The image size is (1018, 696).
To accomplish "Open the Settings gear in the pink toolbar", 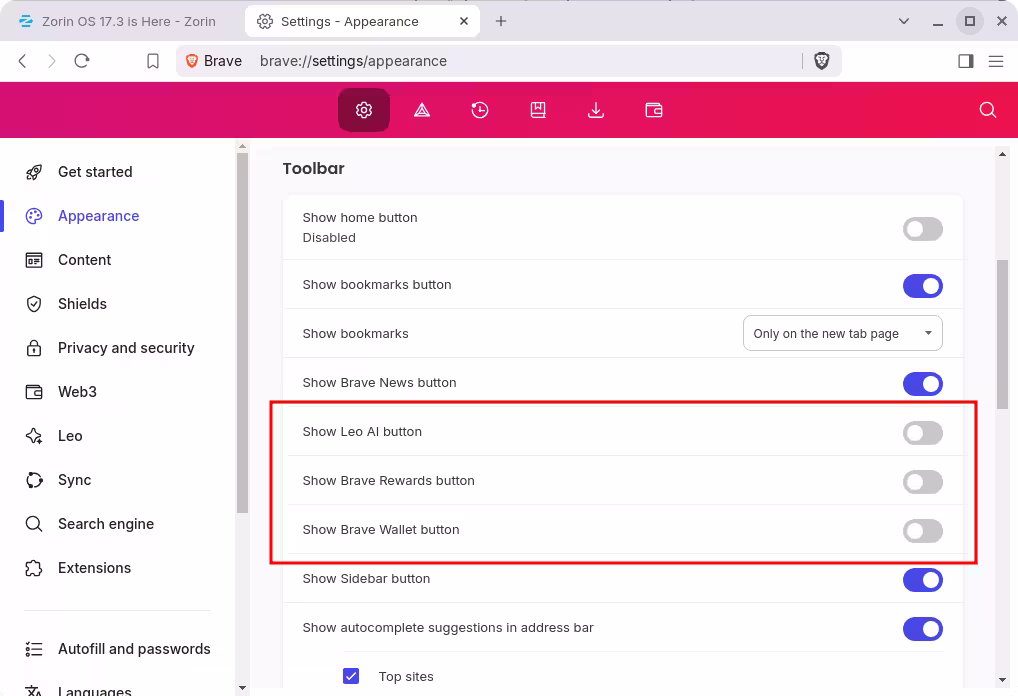I will (x=364, y=110).
